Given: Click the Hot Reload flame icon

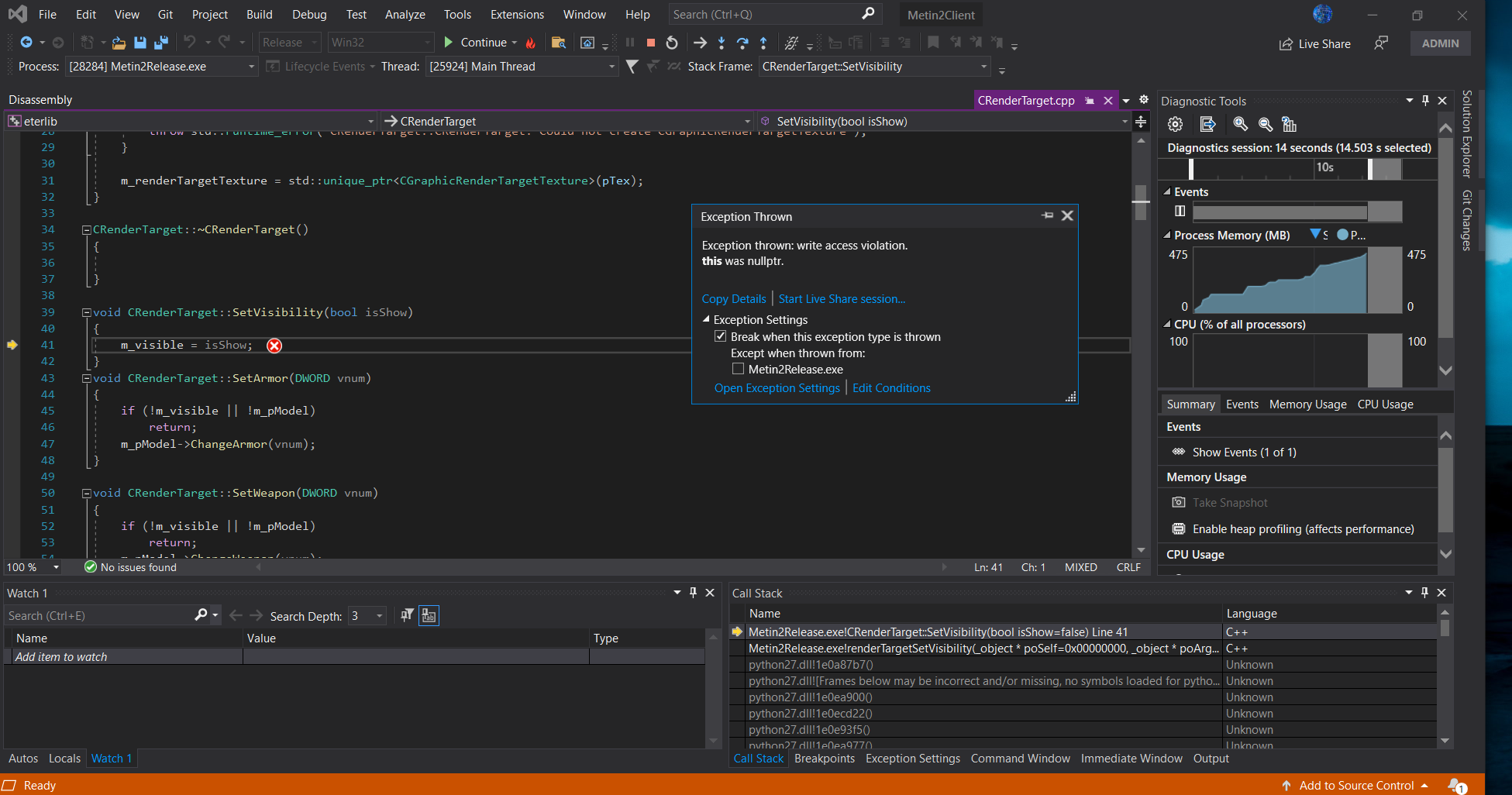Looking at the screenshot, I should (531, 43).
